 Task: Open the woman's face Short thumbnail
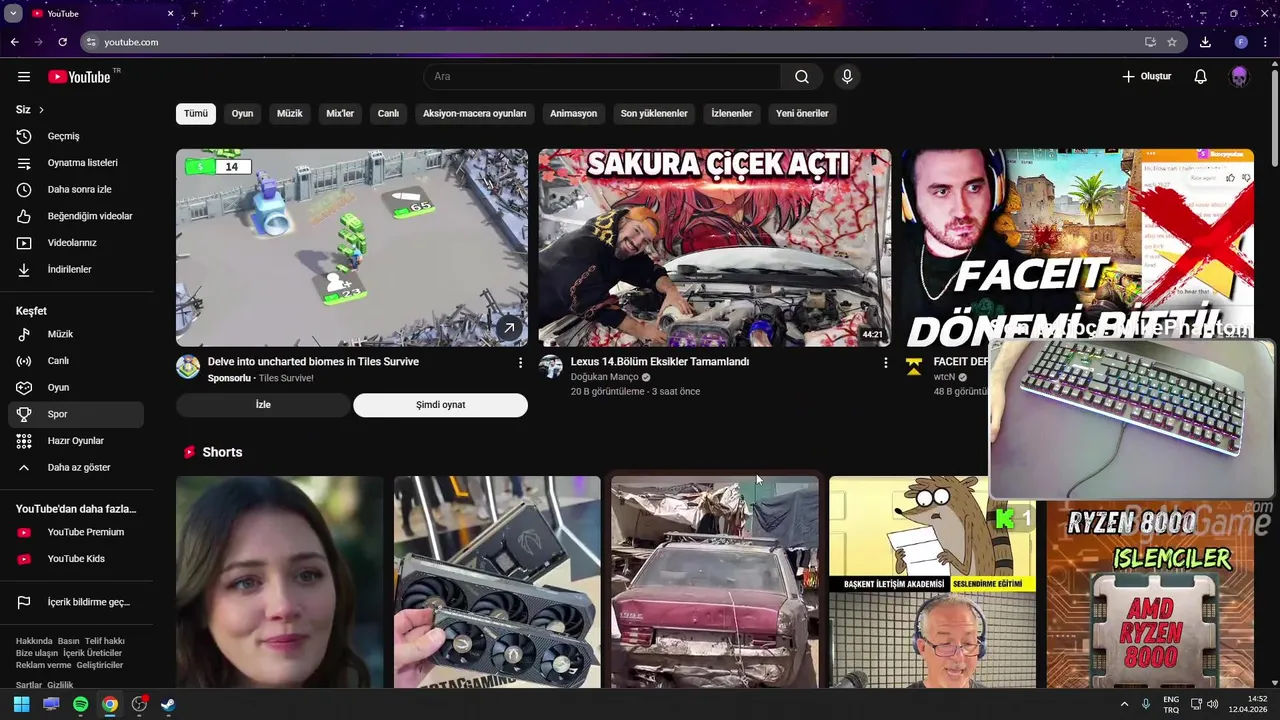[x=279, y=582]
